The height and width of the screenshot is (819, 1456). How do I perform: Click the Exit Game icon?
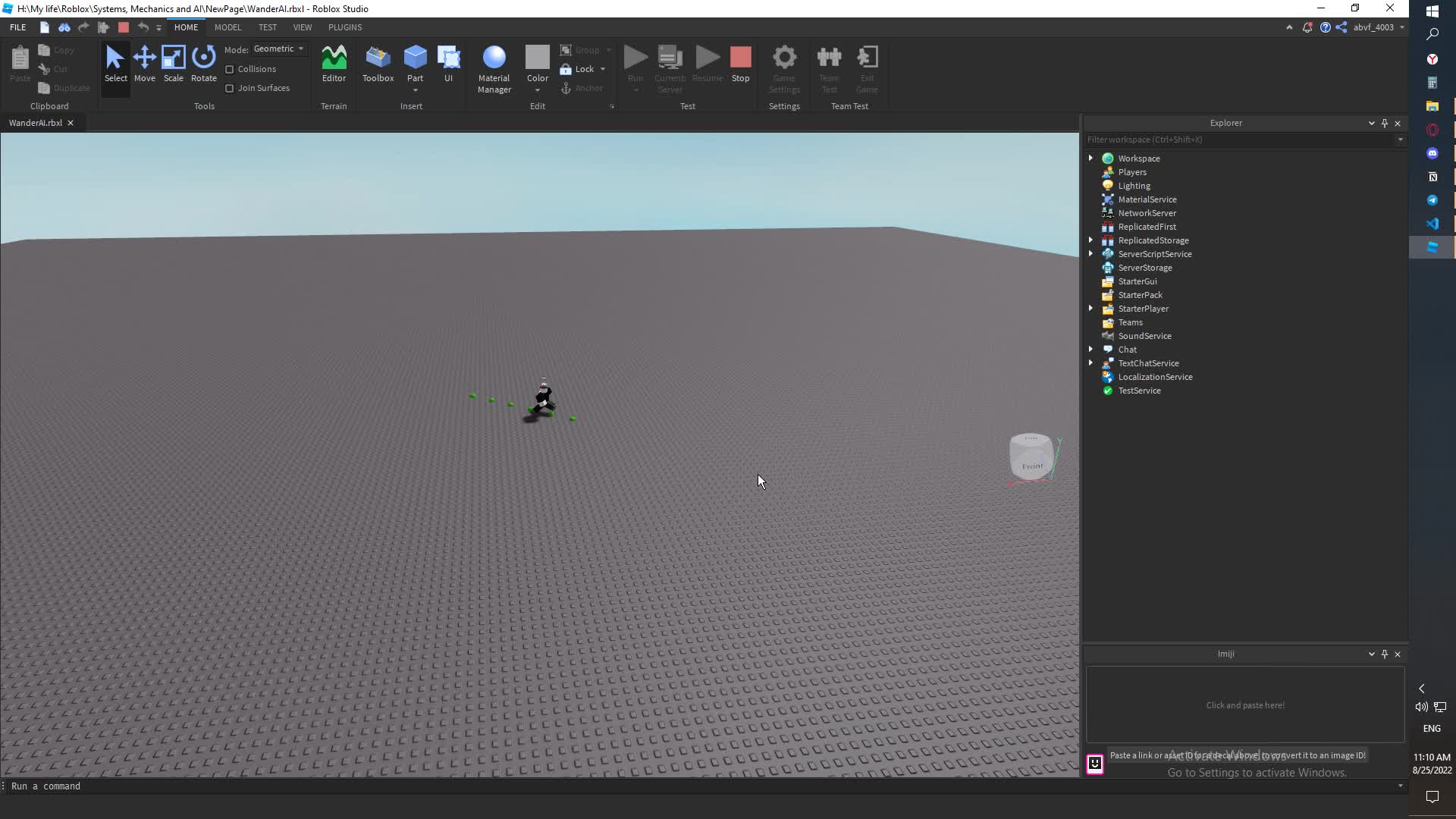[x=867, y=58]
